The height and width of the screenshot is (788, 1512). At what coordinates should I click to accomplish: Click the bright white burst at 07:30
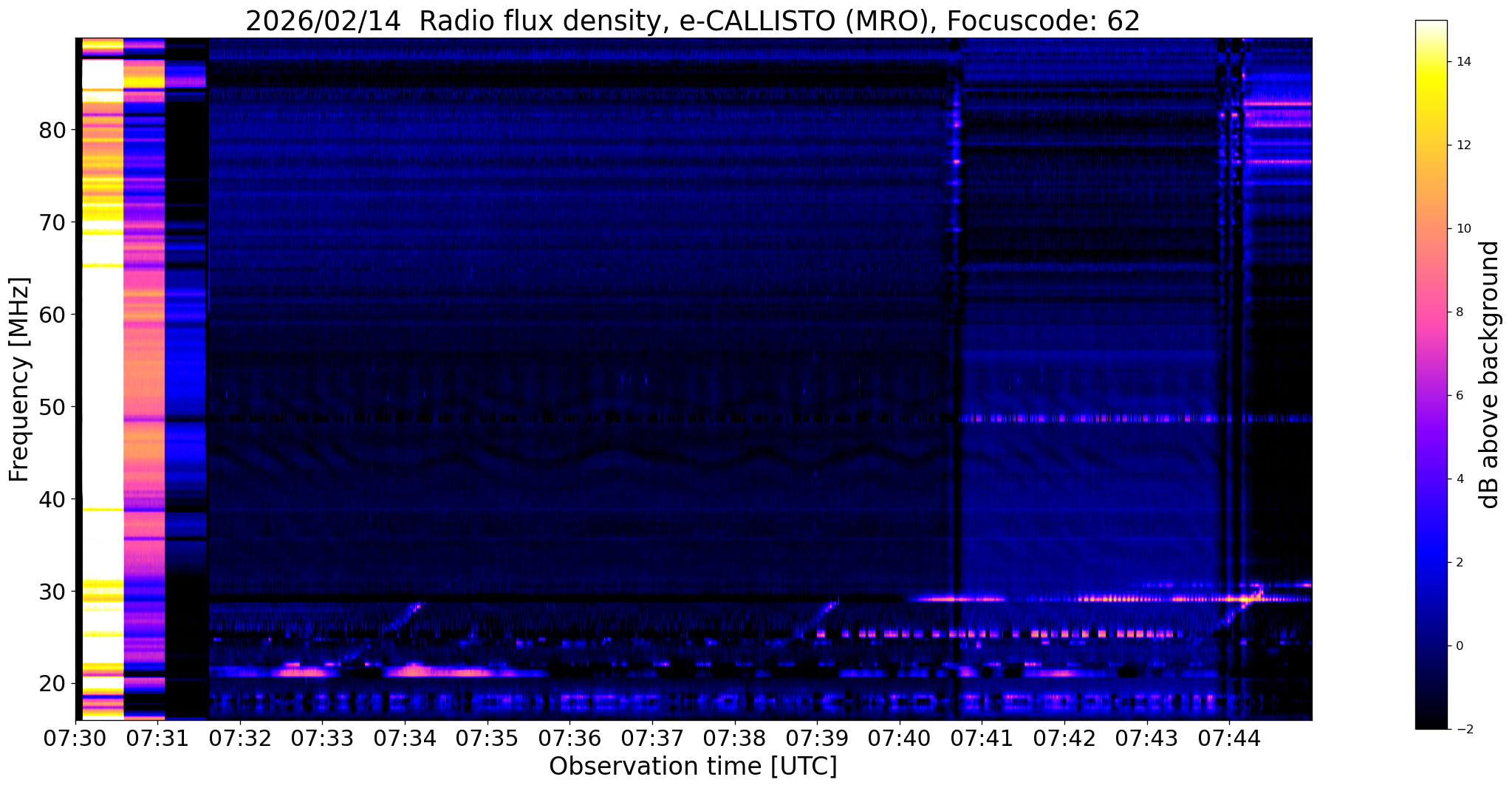(101, 379)
